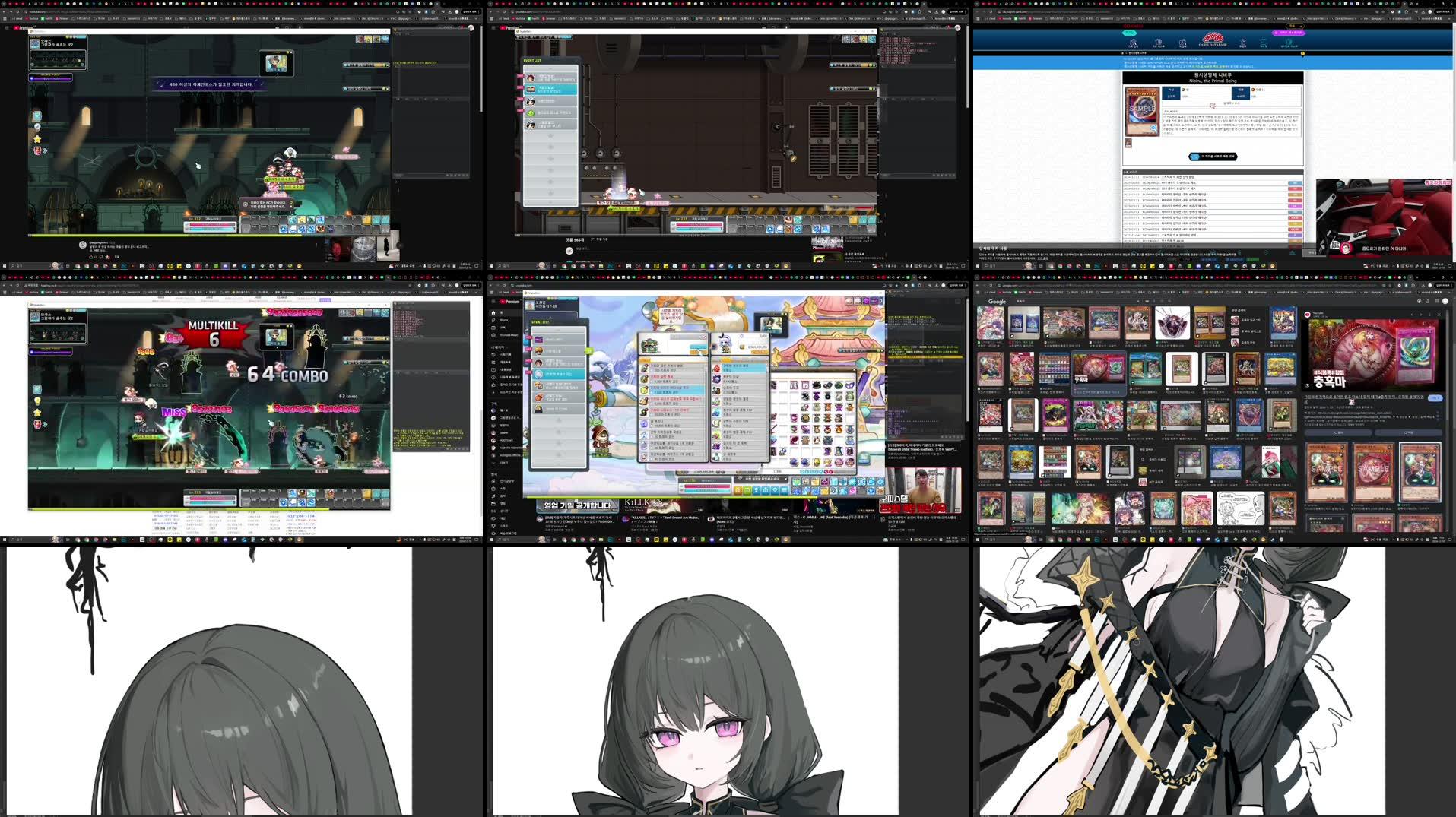1456x817 pixels.
Task: Click the yellow help icon on card database breadcrumb bar
Action: [1302, 54]
